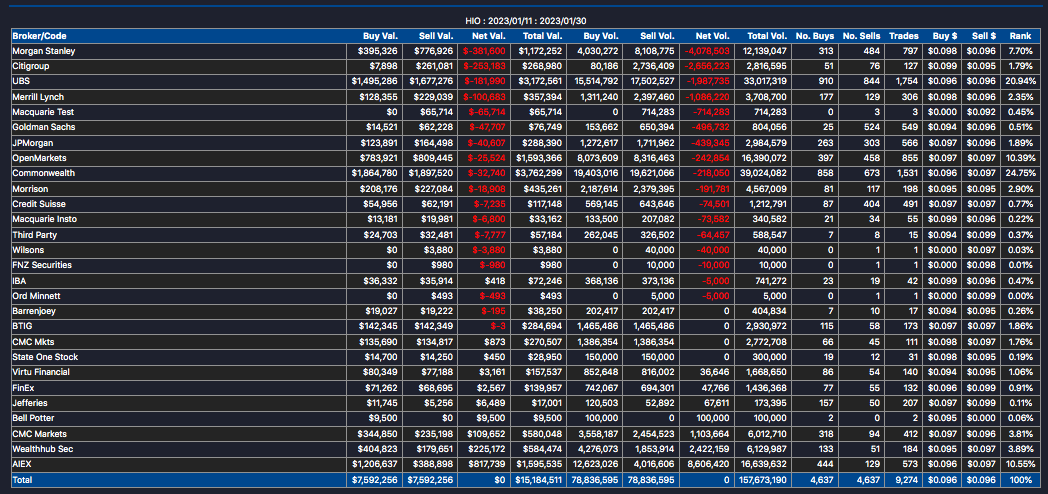The height and width of the screenshot is (494, 1048).
Task: Sort by the Net Val. column header
Action: [x=490, y=35]
